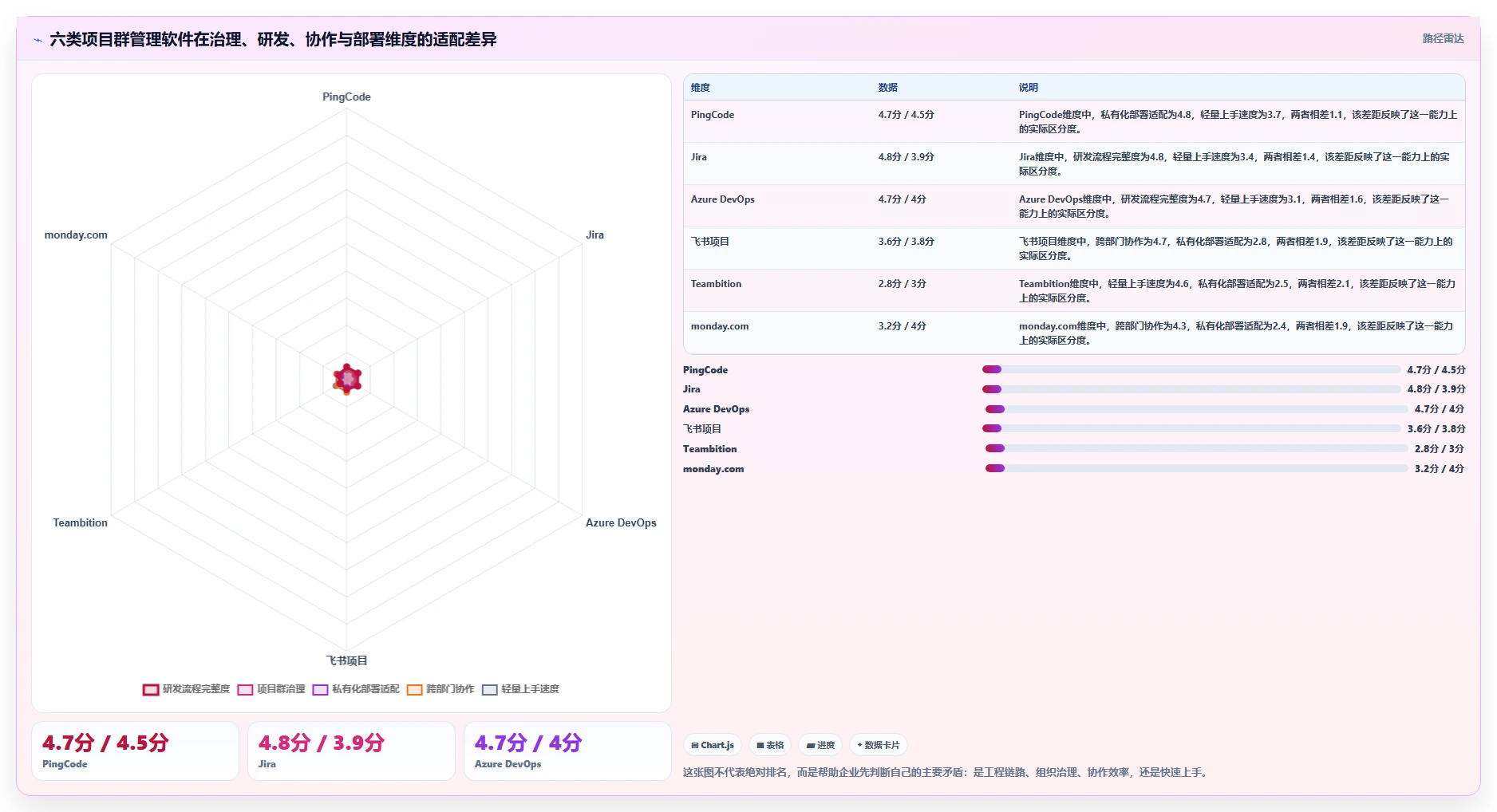
Task: Click the 飞书项目 progress bar
Action: coord(1191,429)
